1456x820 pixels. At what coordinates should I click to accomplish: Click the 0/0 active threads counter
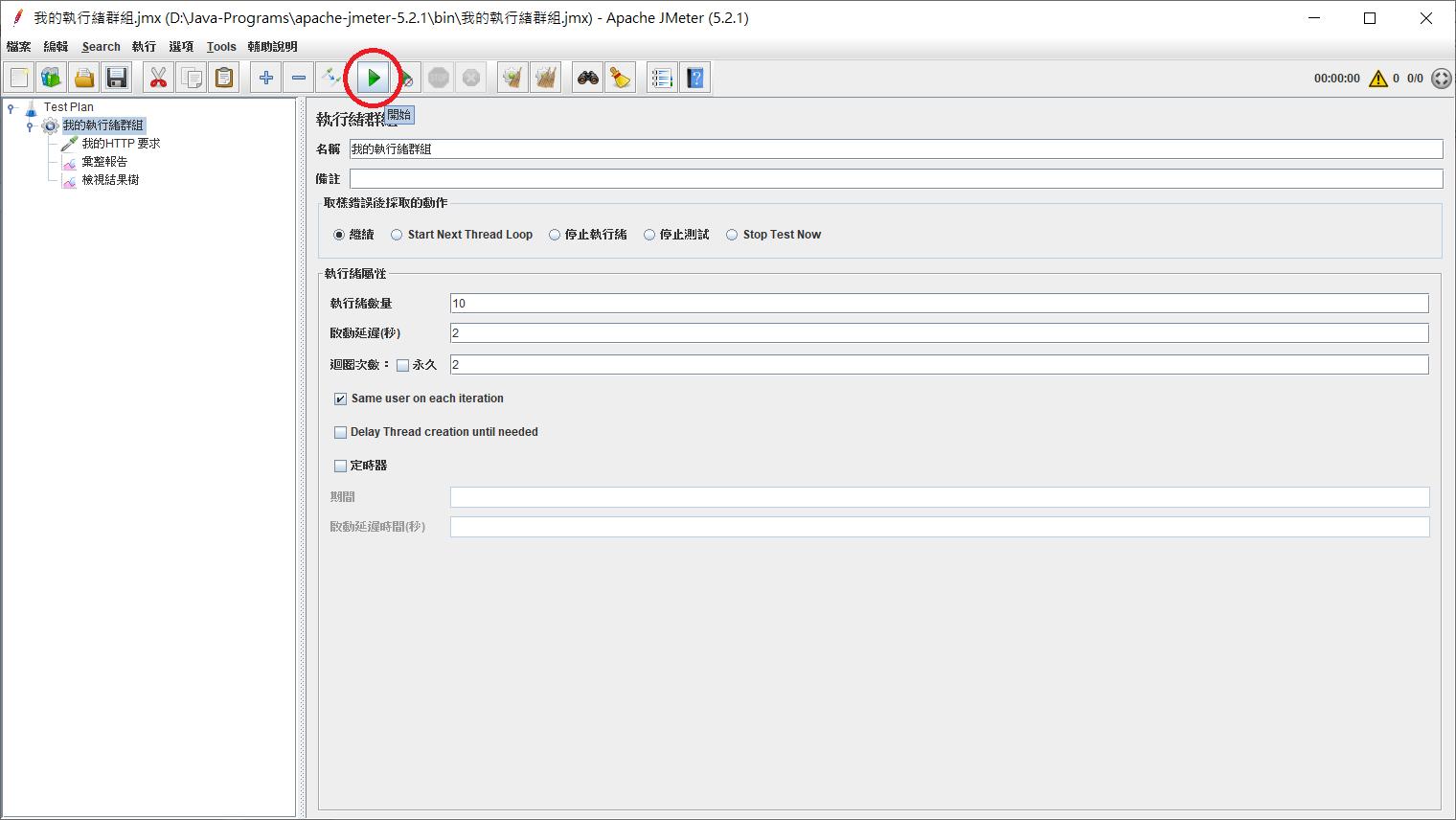tap(1415, 79)
